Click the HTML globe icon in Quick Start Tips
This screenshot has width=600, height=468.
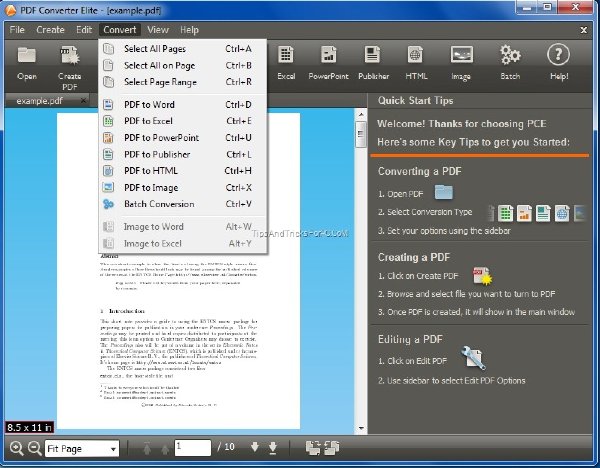(562, 214)
